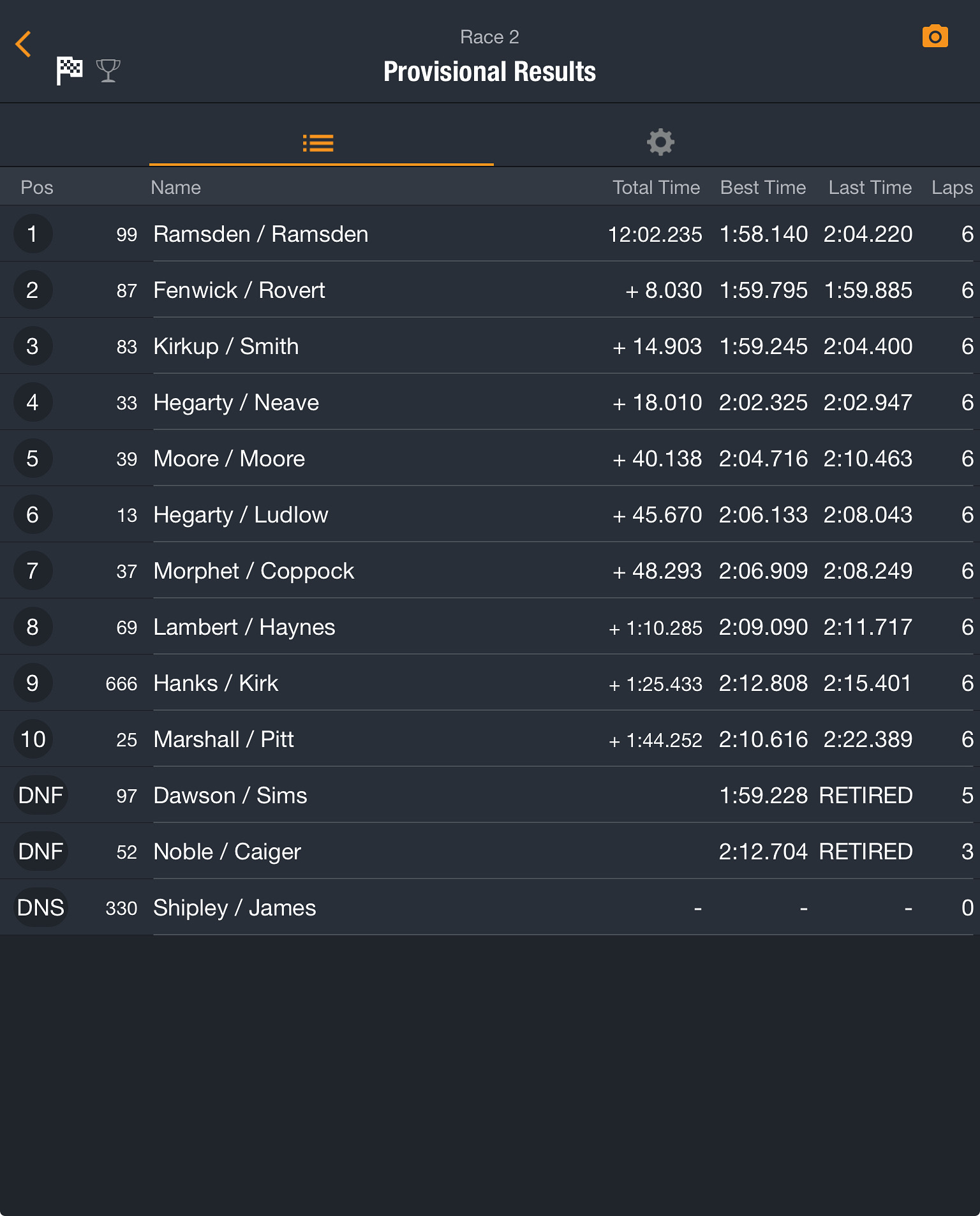Click the Name column header
This screenshot has height=1216, width=980.
coord(175,188)
